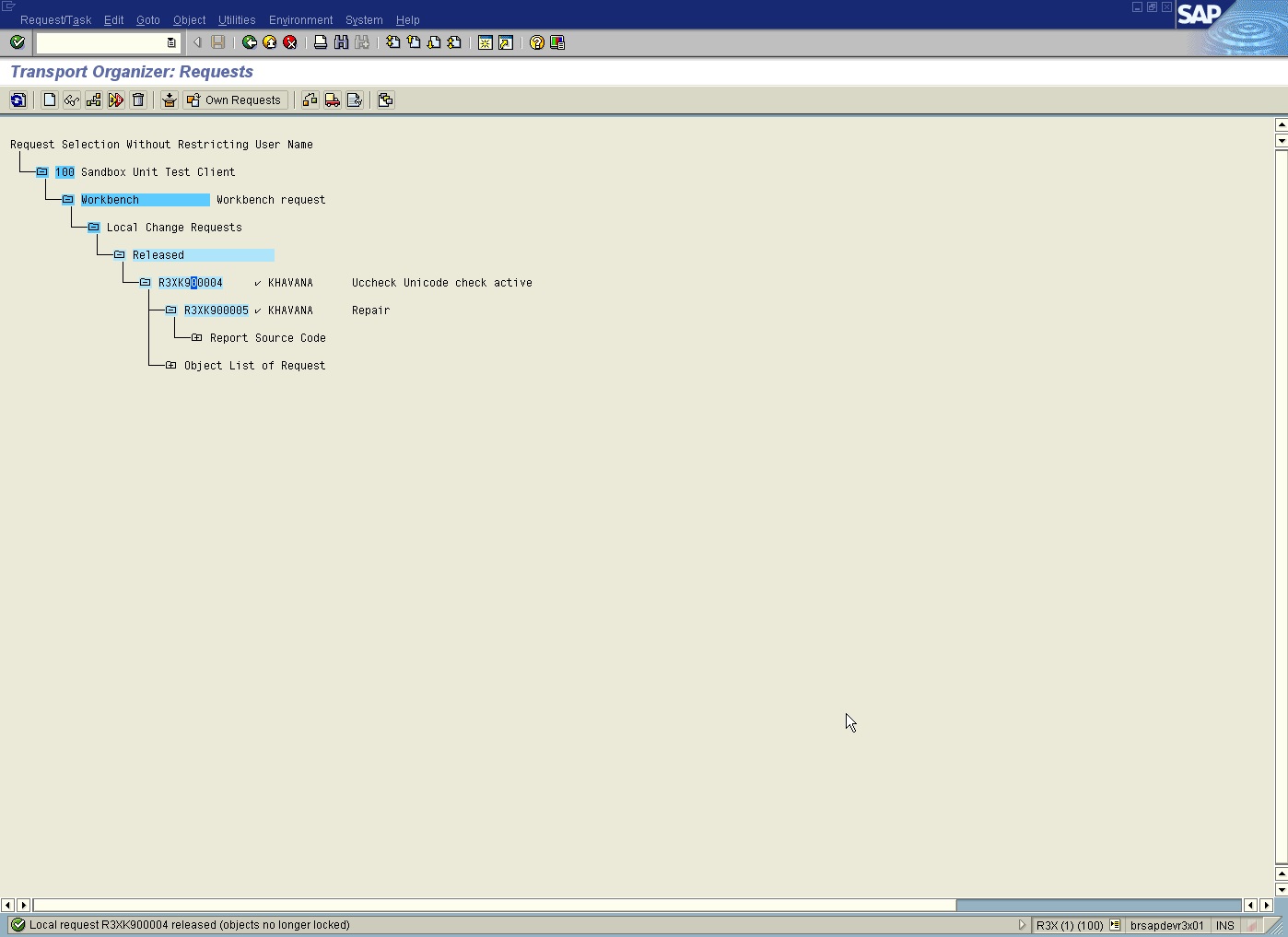Open the Display glasses icon
This screenshot has width=1288, height=937.
tap(71, 100)
